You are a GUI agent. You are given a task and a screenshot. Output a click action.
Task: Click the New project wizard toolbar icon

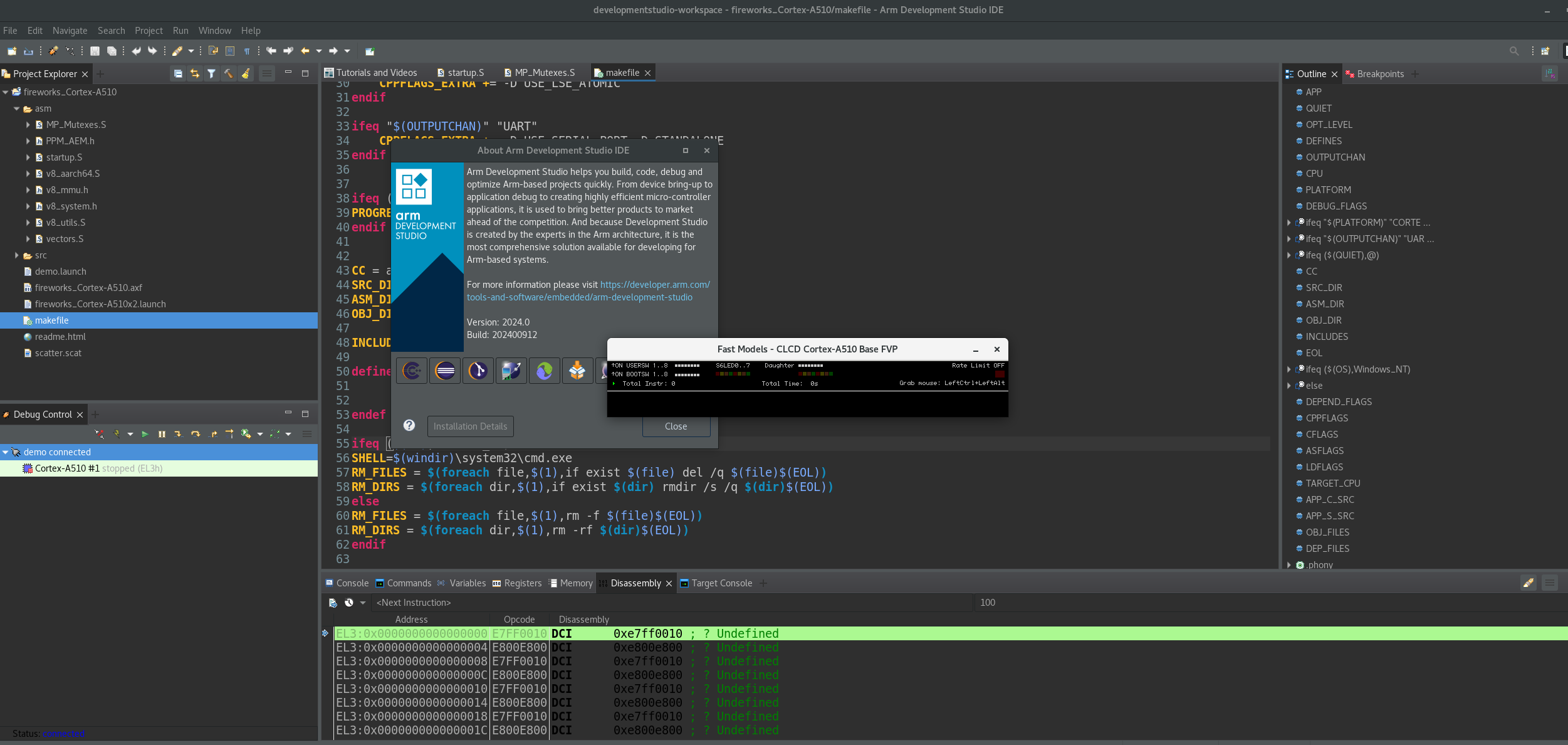click(x=12, y=51)
